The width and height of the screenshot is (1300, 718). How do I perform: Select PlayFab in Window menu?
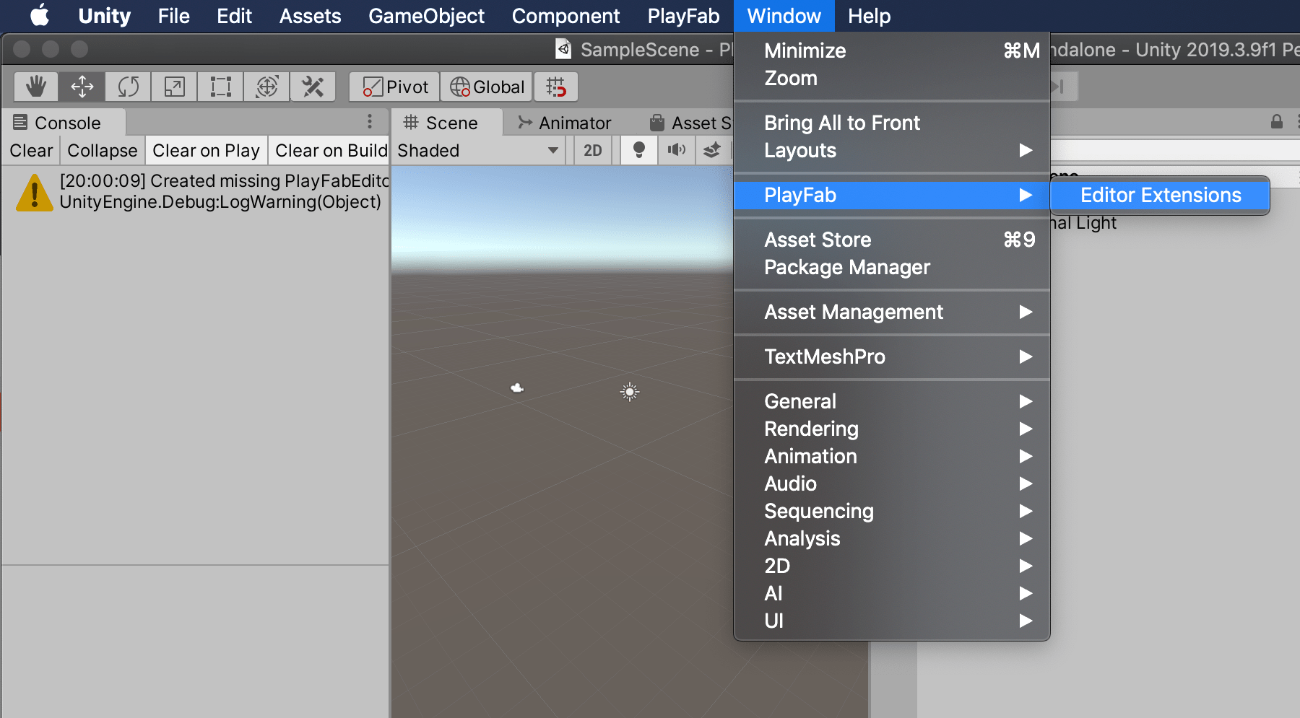pyautogui.click(x=892, y=195)
